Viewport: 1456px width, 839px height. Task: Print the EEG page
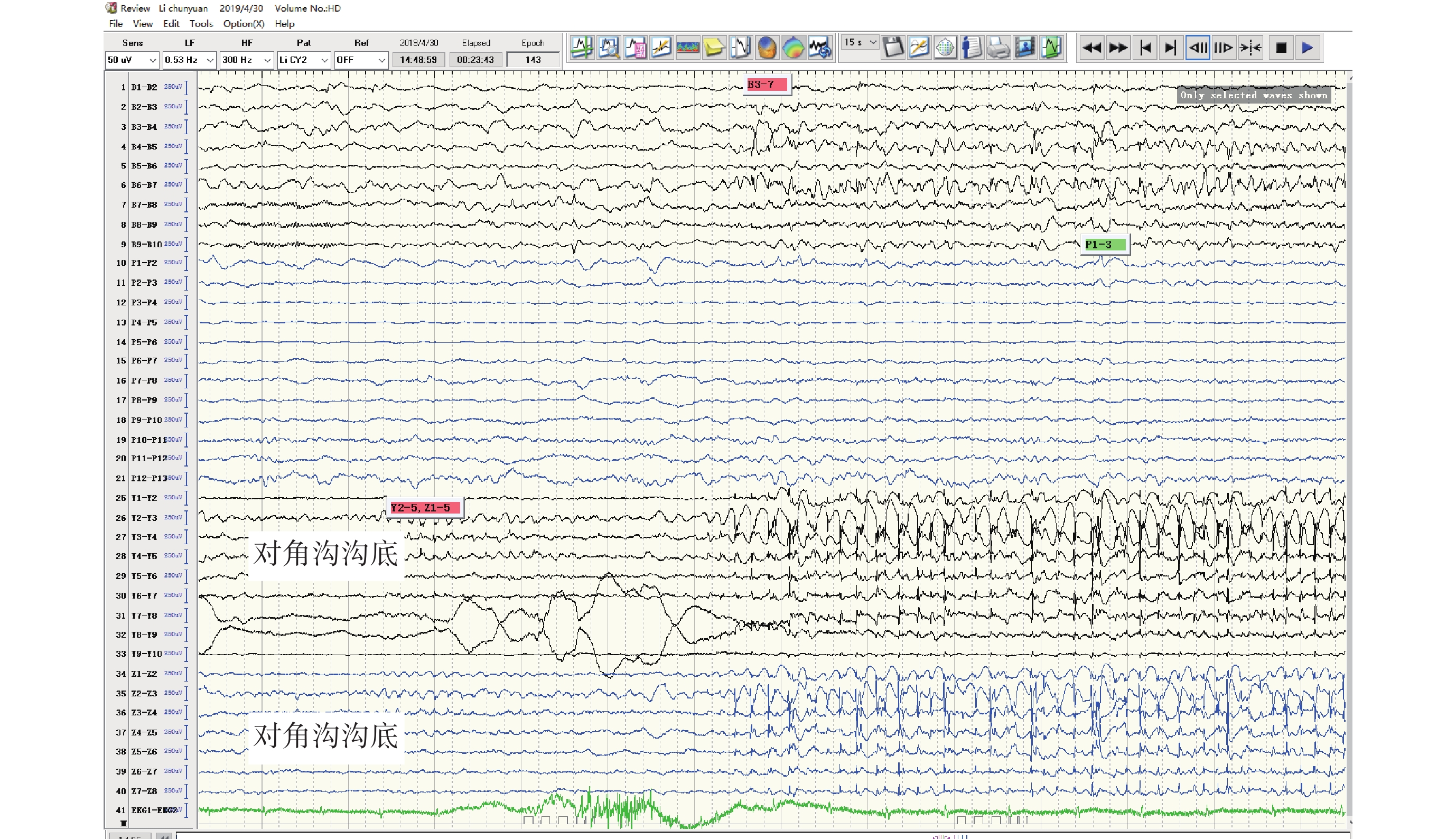[x=998, y=48]
